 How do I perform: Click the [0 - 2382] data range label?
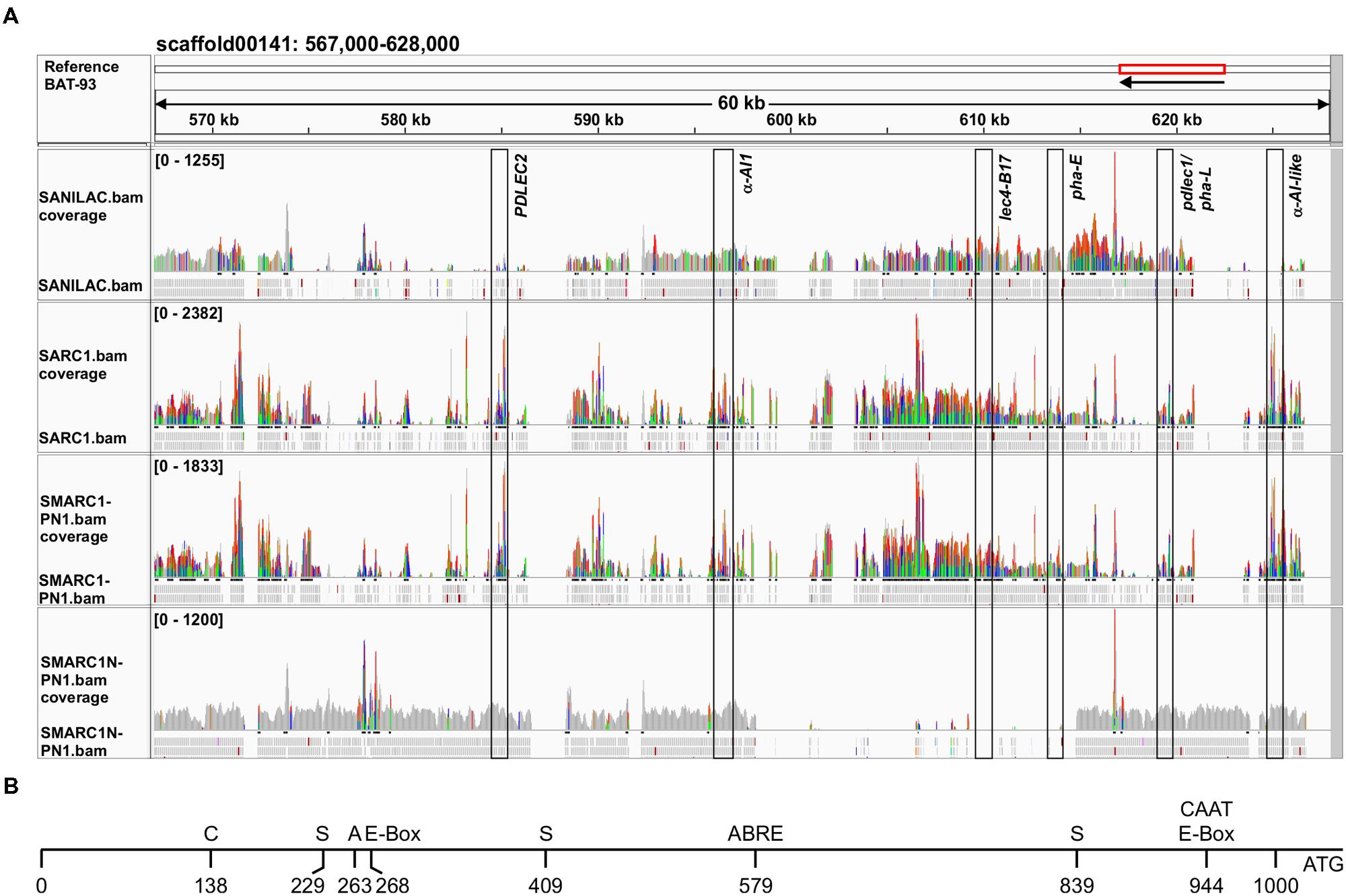click(x=188, y=313)
